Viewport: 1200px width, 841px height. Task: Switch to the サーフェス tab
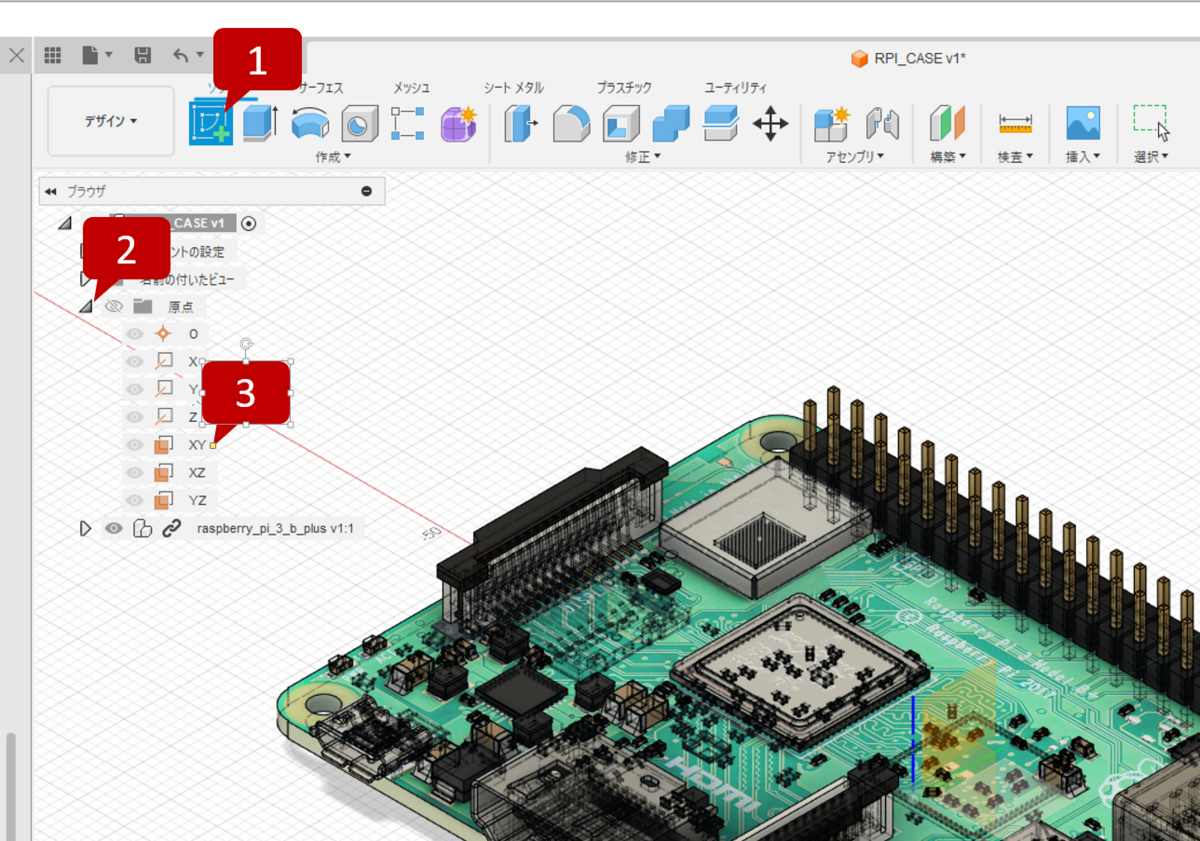pyautogui.click(x=320, y=88)
